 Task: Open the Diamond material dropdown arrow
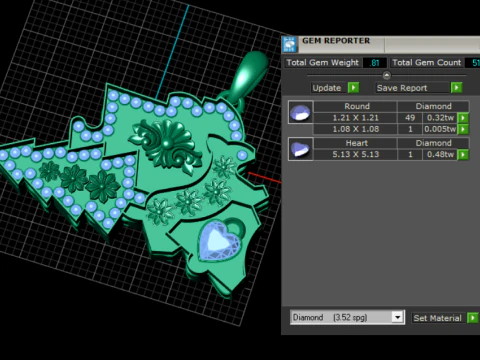(397, 317)
